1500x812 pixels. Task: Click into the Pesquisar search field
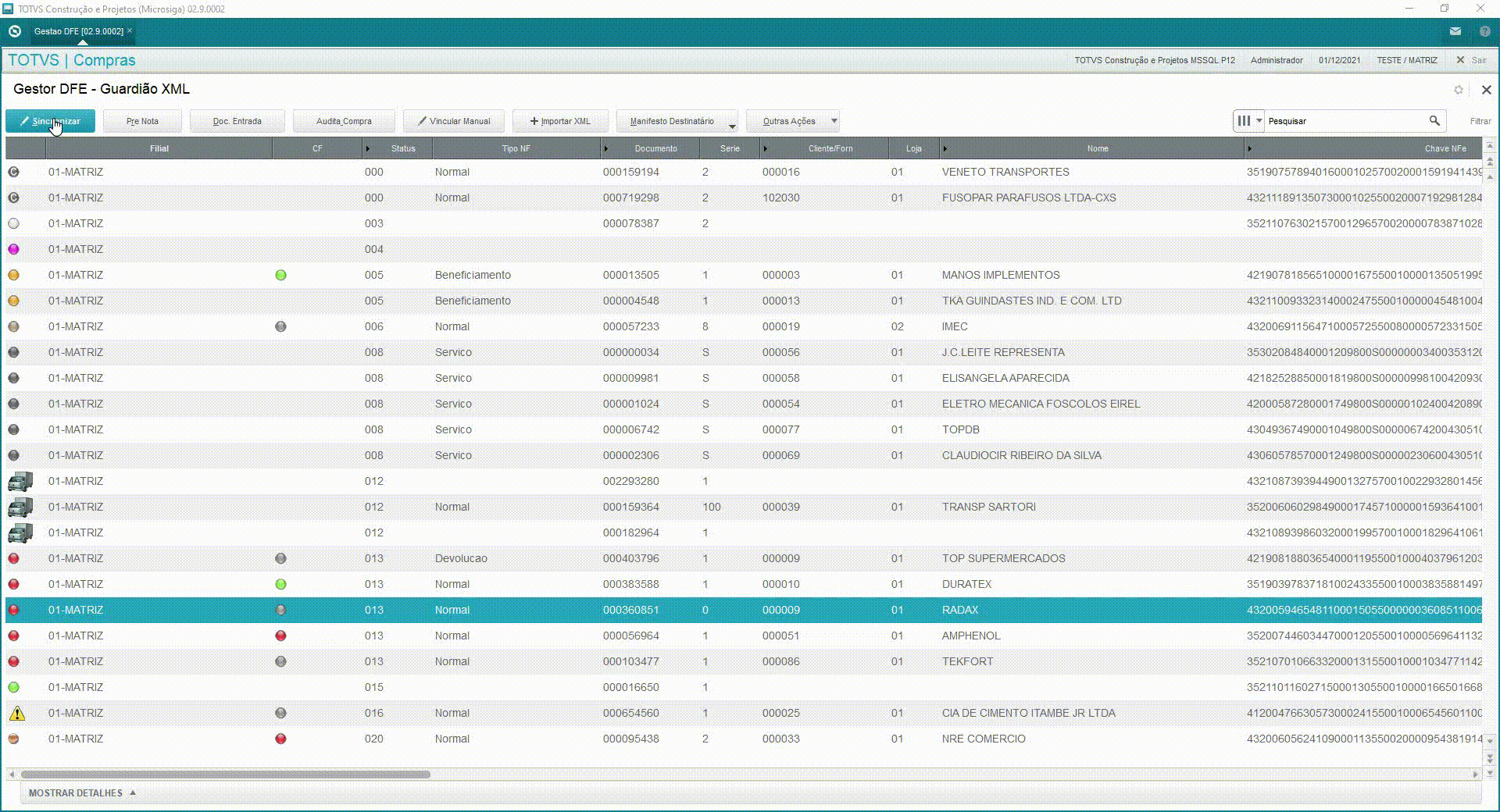(1344, 121)
